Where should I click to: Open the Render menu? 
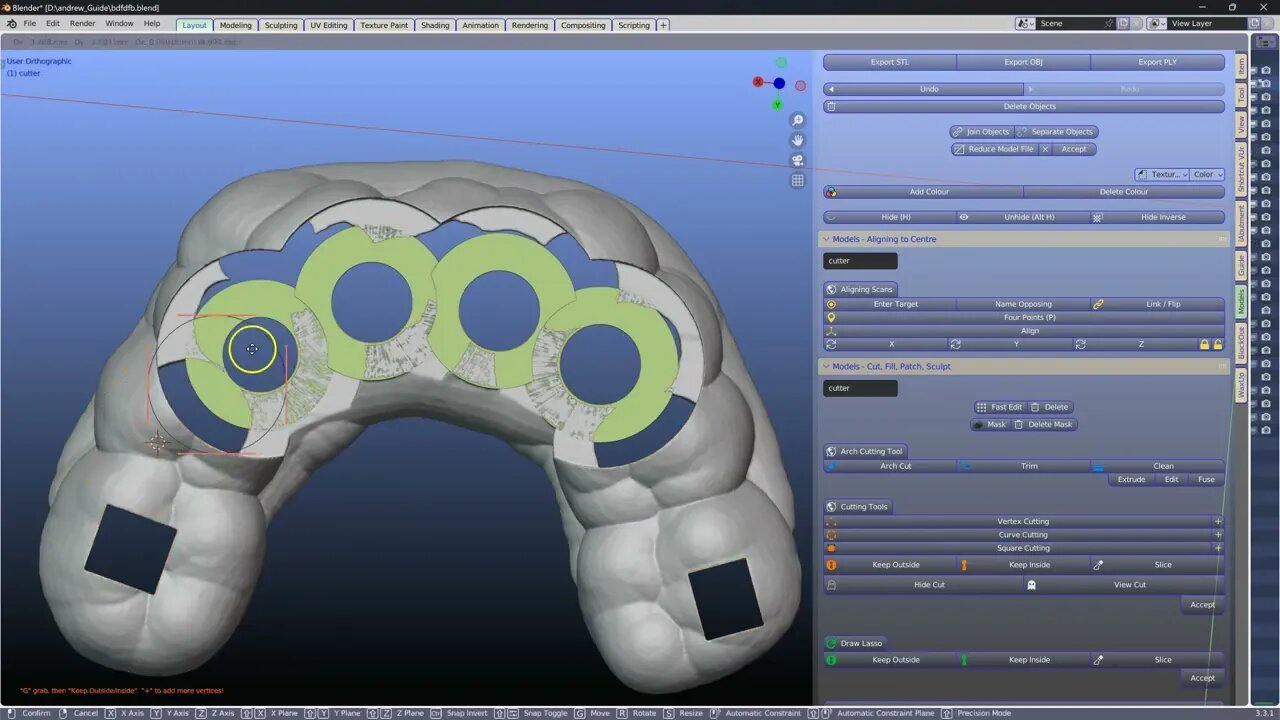click(82, 23)
